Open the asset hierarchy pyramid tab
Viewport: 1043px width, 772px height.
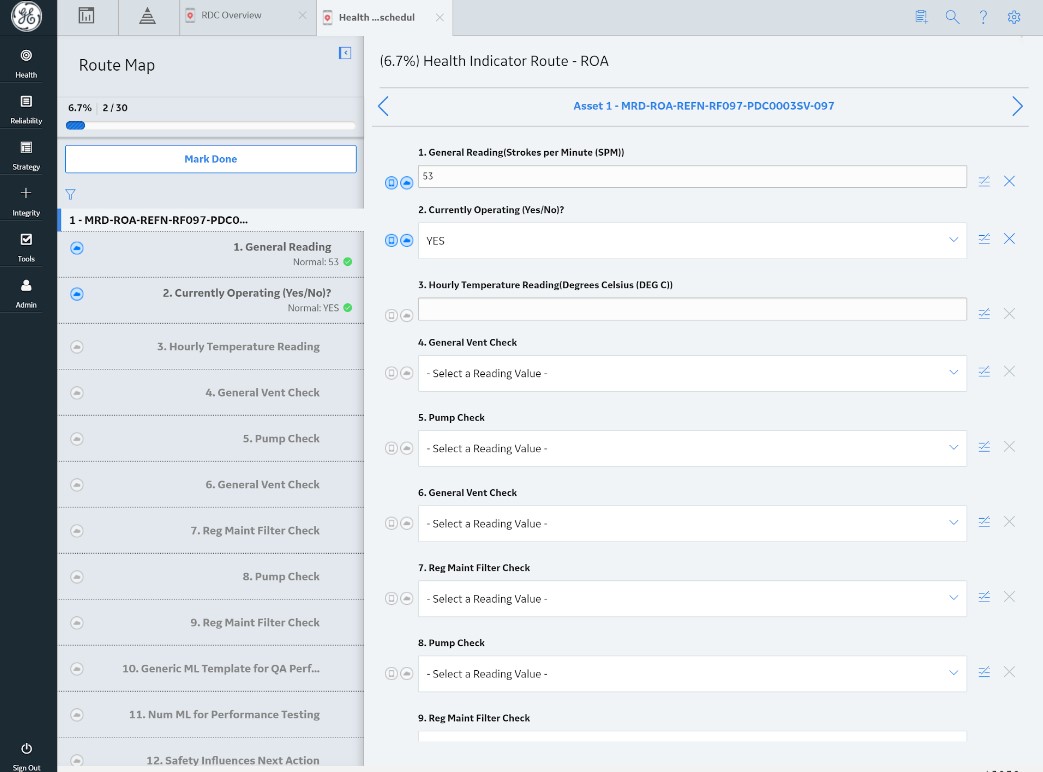coord(148,16)
